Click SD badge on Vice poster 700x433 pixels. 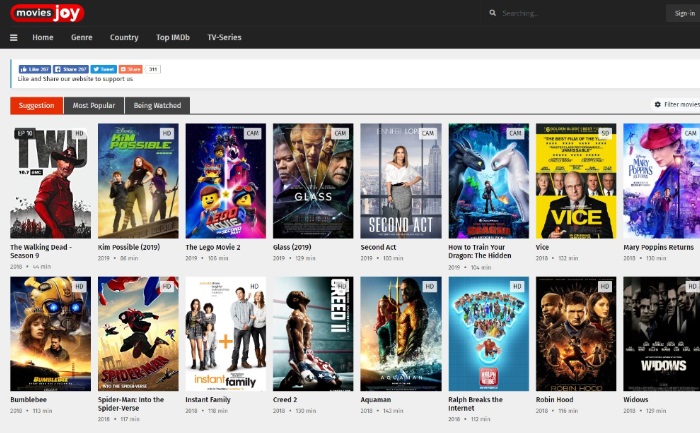pos(605,133)
